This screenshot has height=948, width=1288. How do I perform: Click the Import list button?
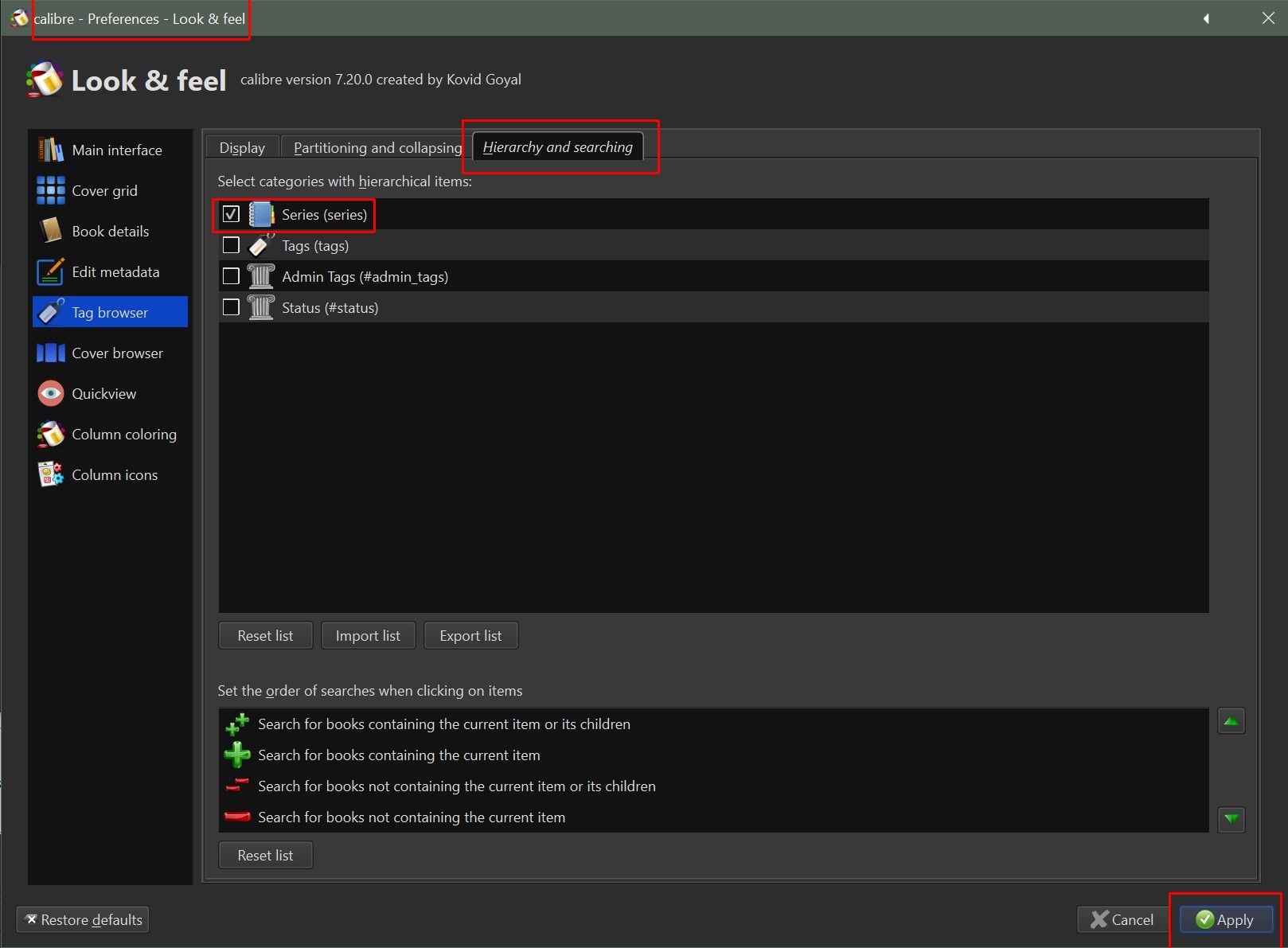click(x=368, y=635)
